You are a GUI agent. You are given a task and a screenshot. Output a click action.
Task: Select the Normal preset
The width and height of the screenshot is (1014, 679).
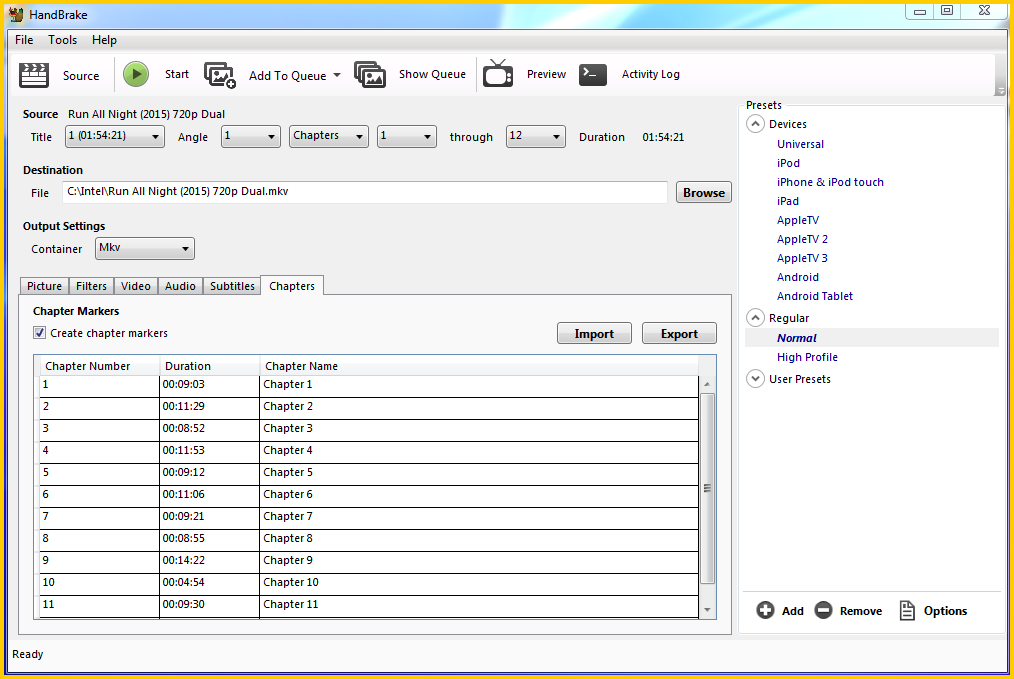(x=797, y=338)
